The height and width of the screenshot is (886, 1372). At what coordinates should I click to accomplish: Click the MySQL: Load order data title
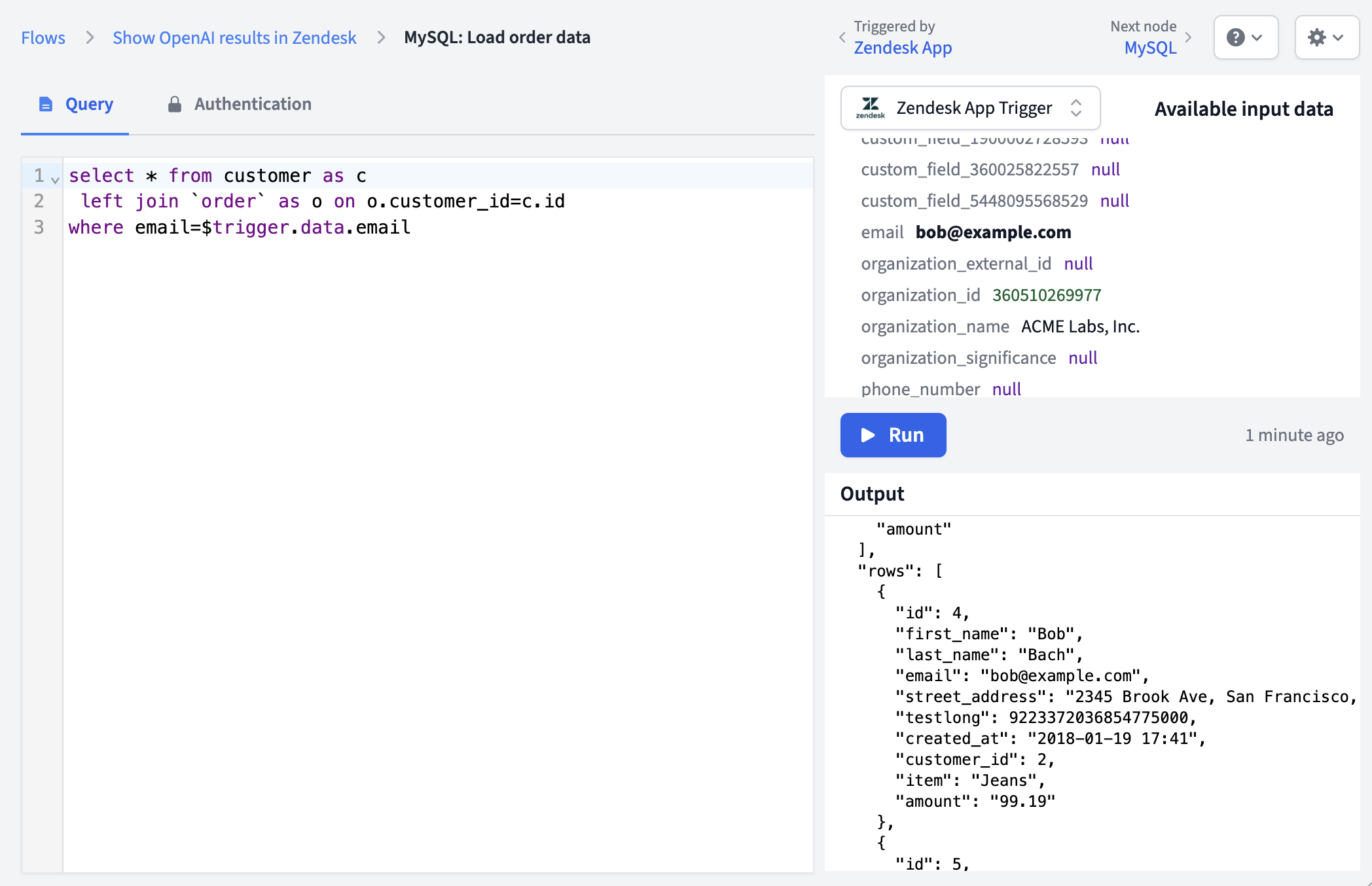pyautogui.click(x=497, y=37)
